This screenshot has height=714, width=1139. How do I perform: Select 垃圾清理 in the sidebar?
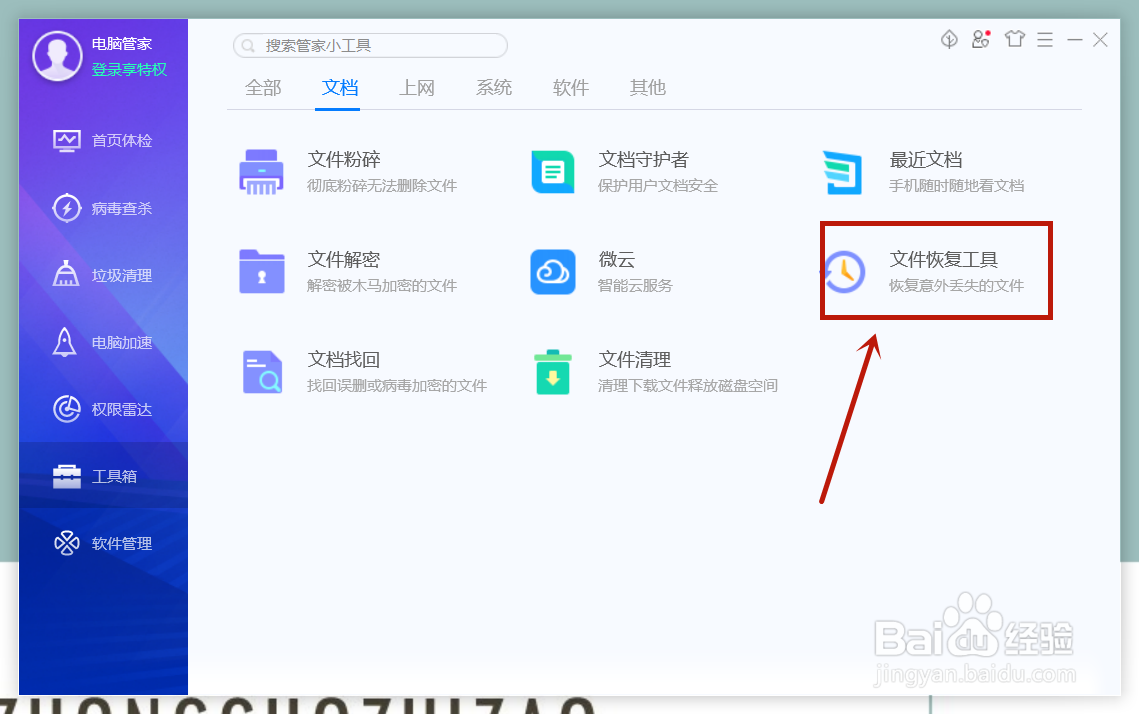(103, 275)
